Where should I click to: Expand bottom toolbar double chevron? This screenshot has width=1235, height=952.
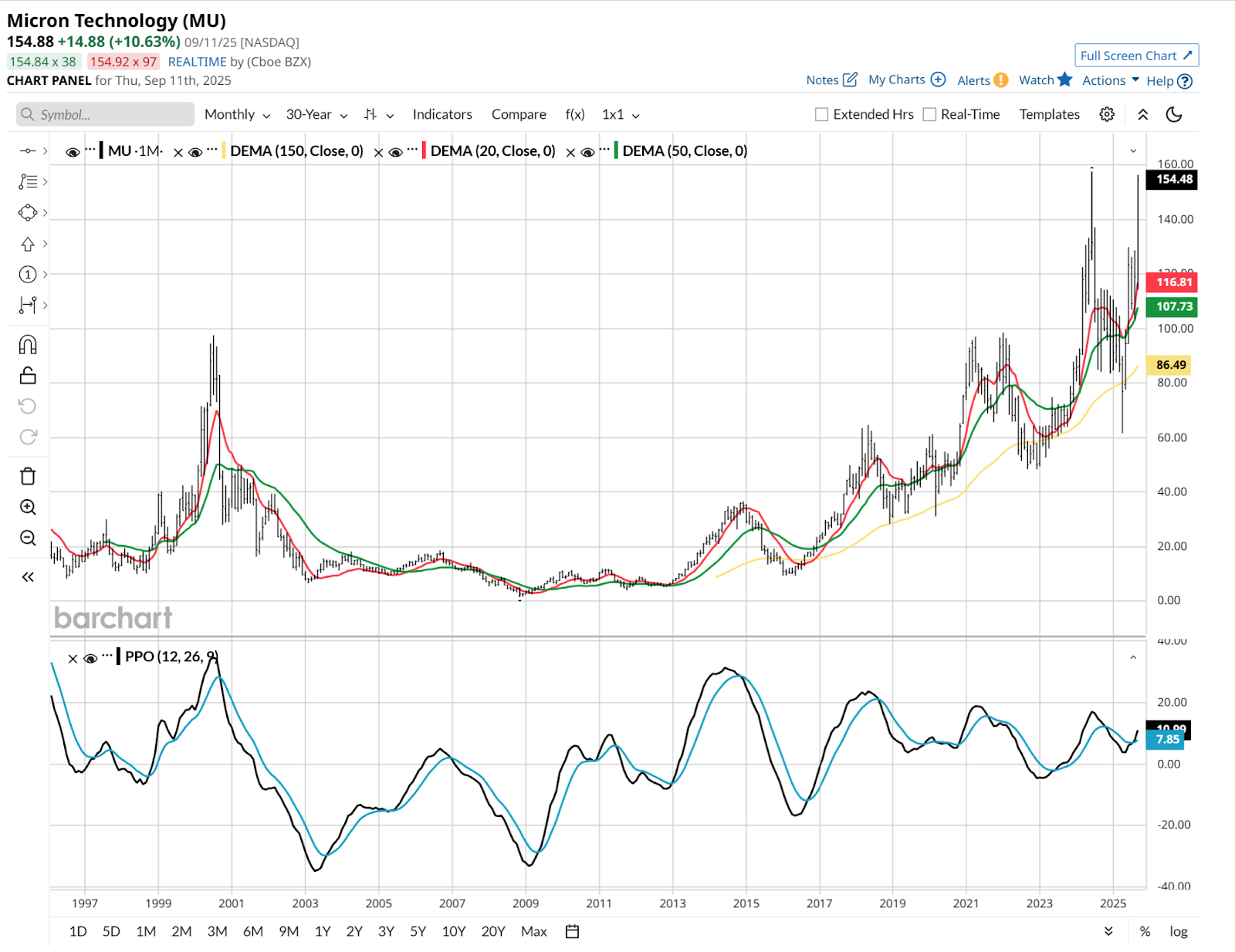pyautogui.click(x=1108, y=931)
